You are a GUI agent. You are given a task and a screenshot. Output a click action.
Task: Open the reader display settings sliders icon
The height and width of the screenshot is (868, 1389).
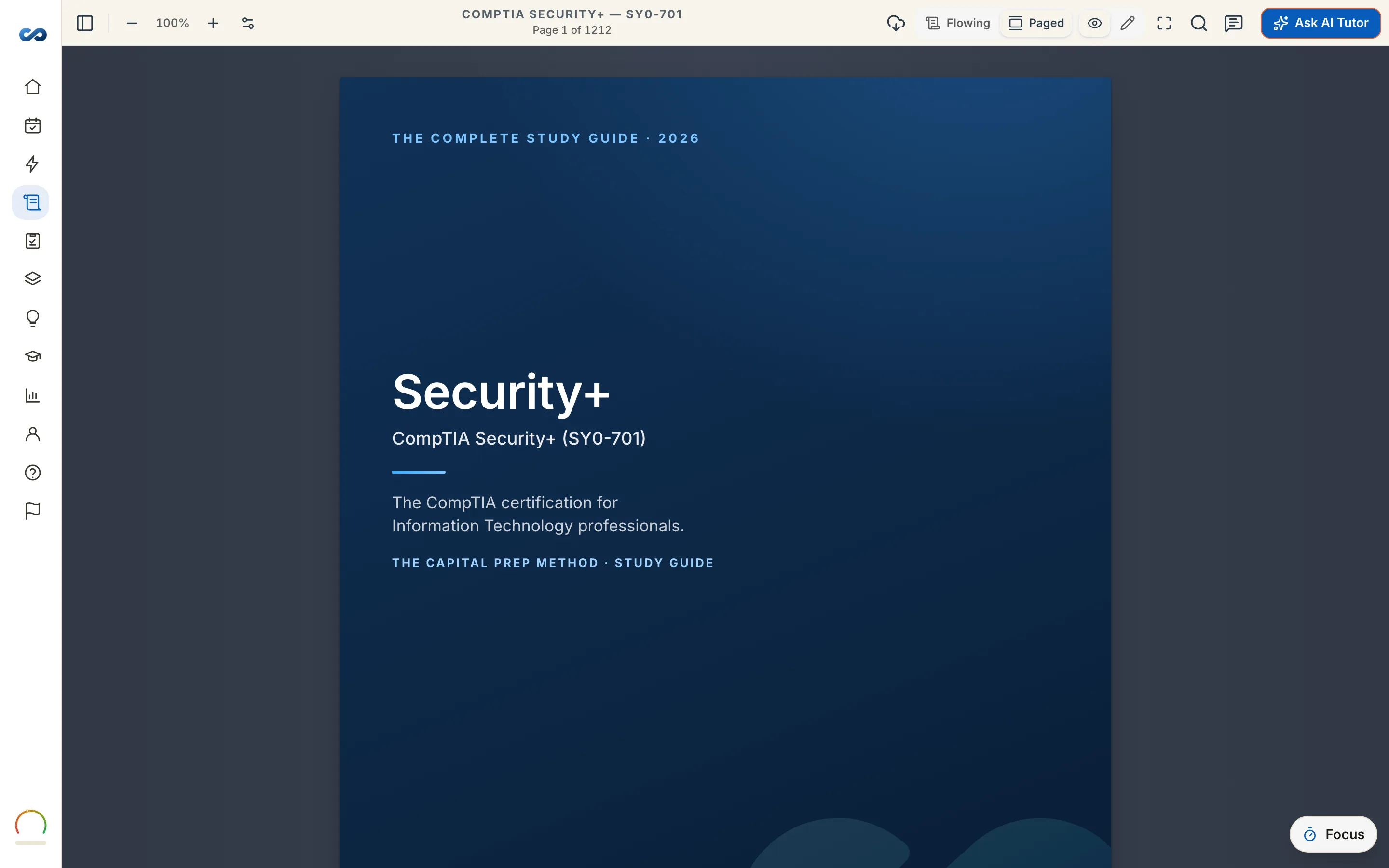pyautogui.click(x=248, y=23)
